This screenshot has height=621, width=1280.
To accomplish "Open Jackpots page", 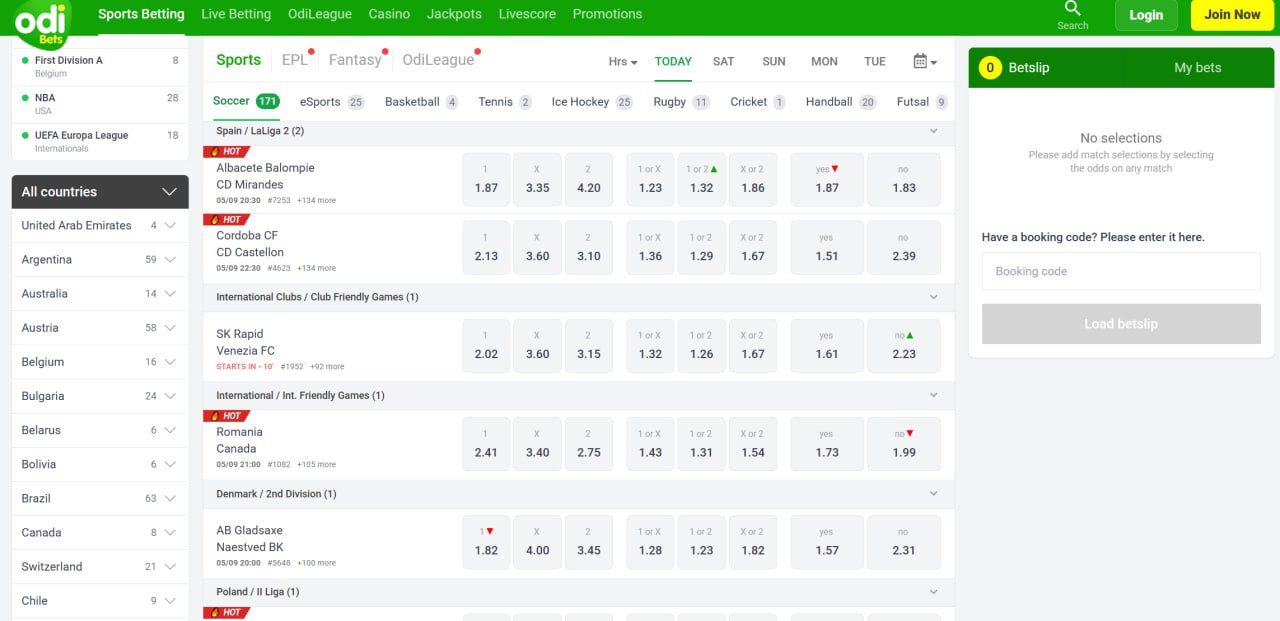I will 454,14.
